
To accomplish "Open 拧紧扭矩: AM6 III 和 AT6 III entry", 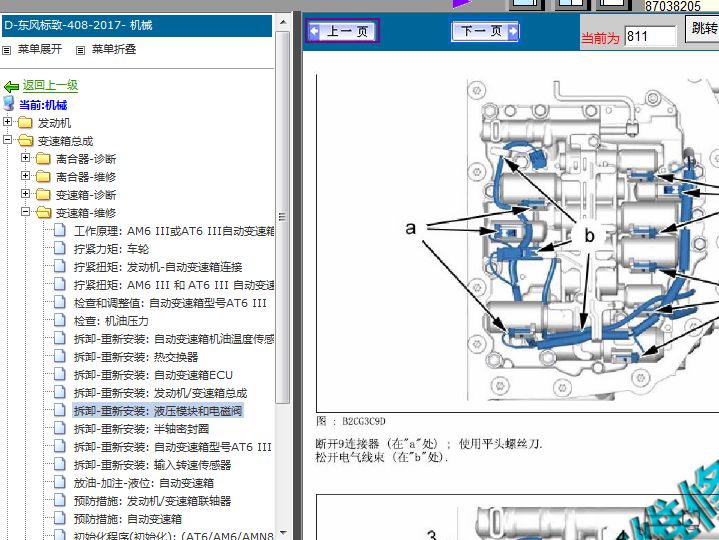I will pyautogui.click(x=174, y=285).
